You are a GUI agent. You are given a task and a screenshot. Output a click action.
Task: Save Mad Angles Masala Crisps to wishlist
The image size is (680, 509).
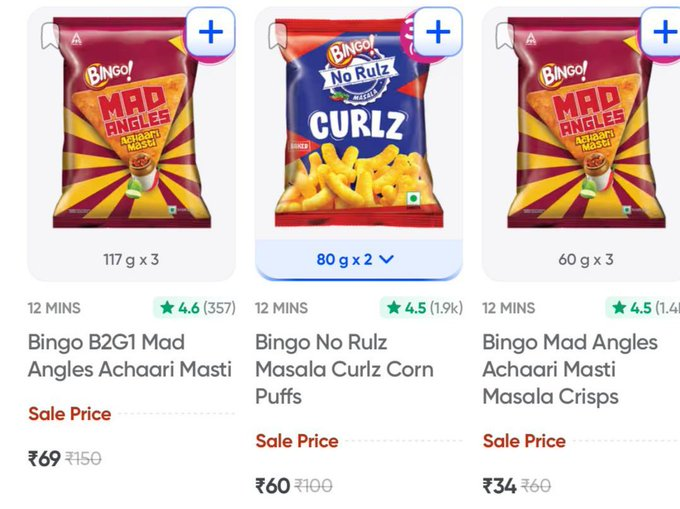[504, 35]
